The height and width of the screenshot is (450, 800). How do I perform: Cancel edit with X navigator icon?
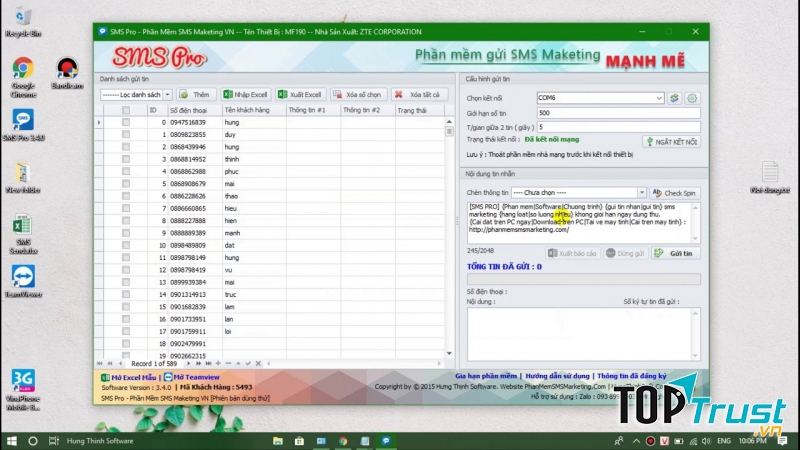(x=258, y=363)
